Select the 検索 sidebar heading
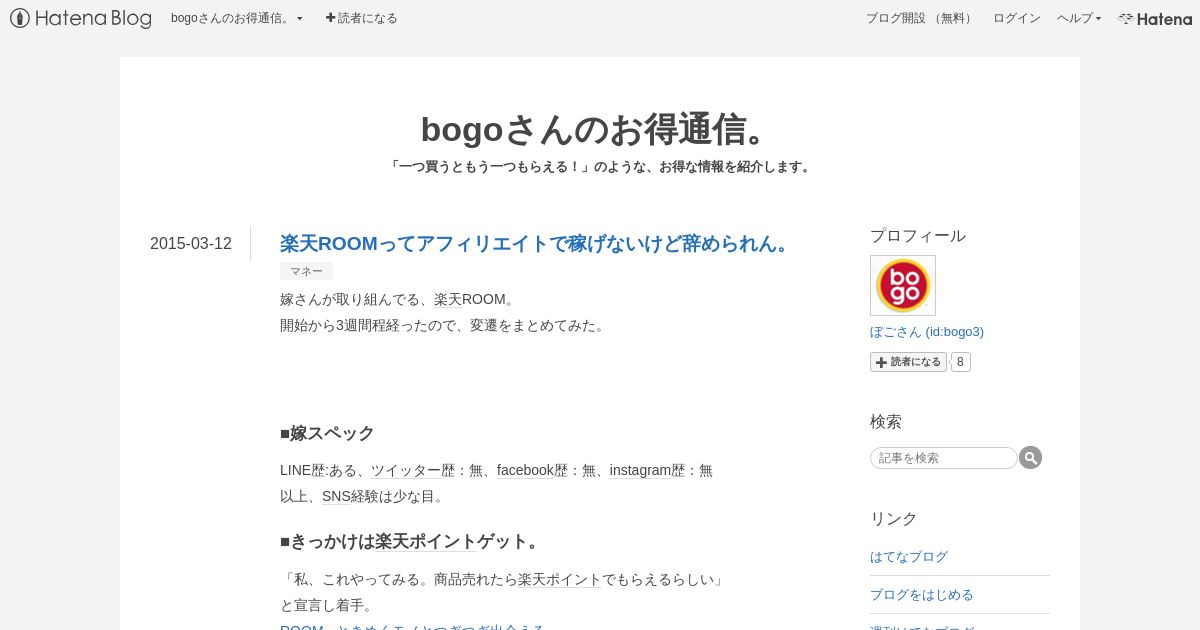Viewport: 1200px width, 630px height. (886, 422)
